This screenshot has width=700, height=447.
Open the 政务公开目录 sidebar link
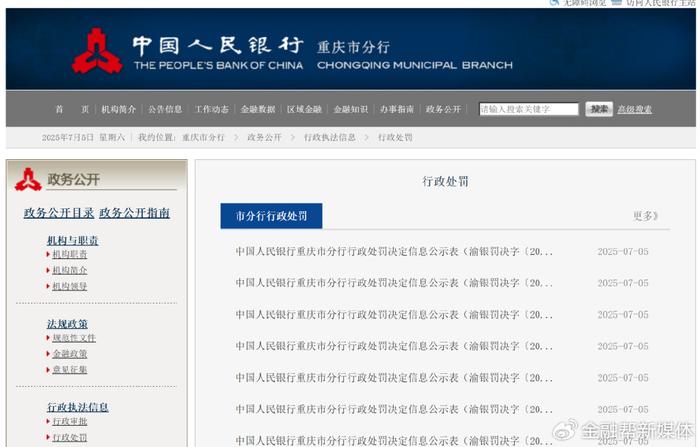tap(59, 213)
